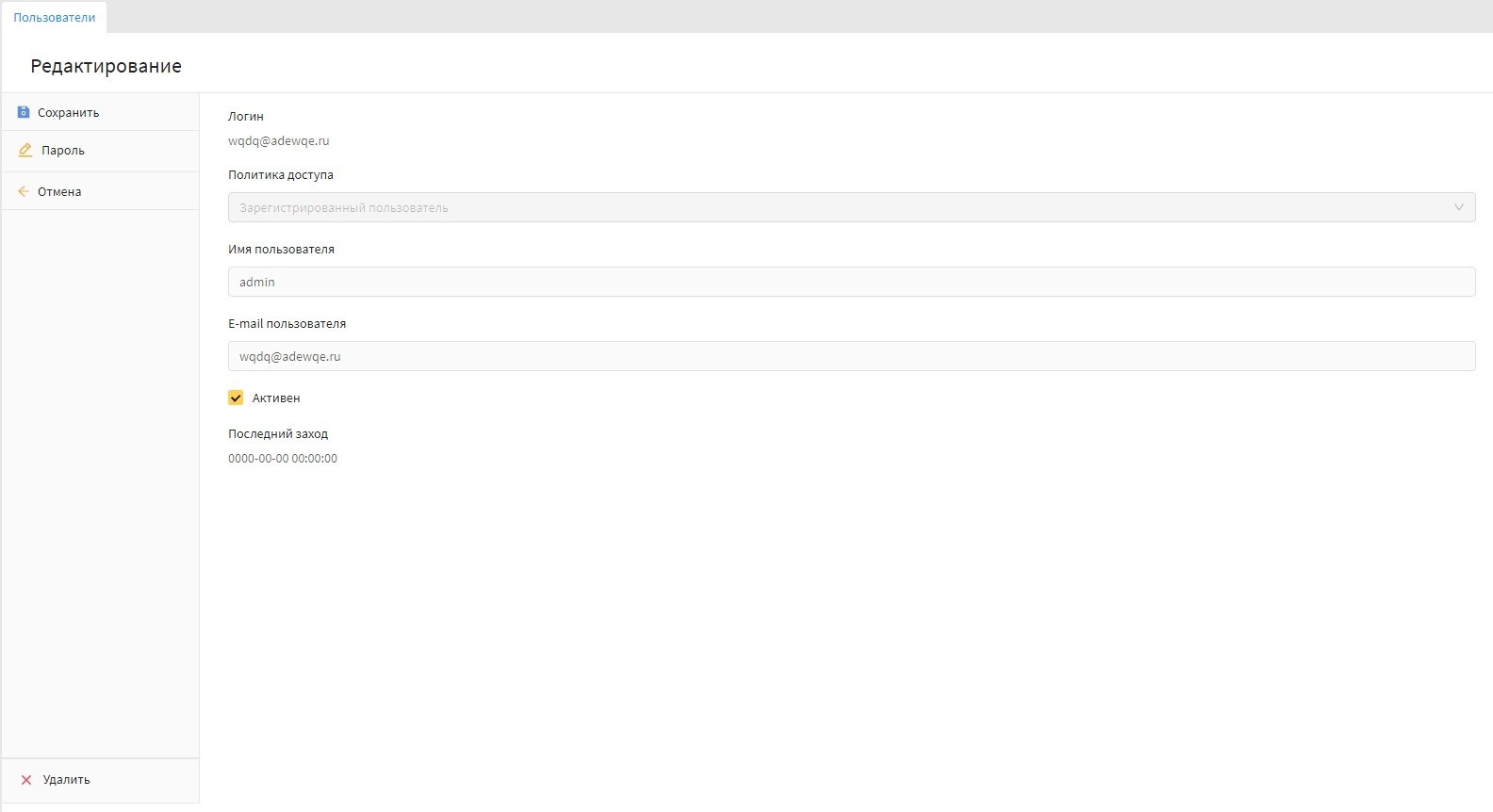Click the back arrow icon beside Отмена
The height and width of the screenshot is (812, 1493).
tap(24, 191)
